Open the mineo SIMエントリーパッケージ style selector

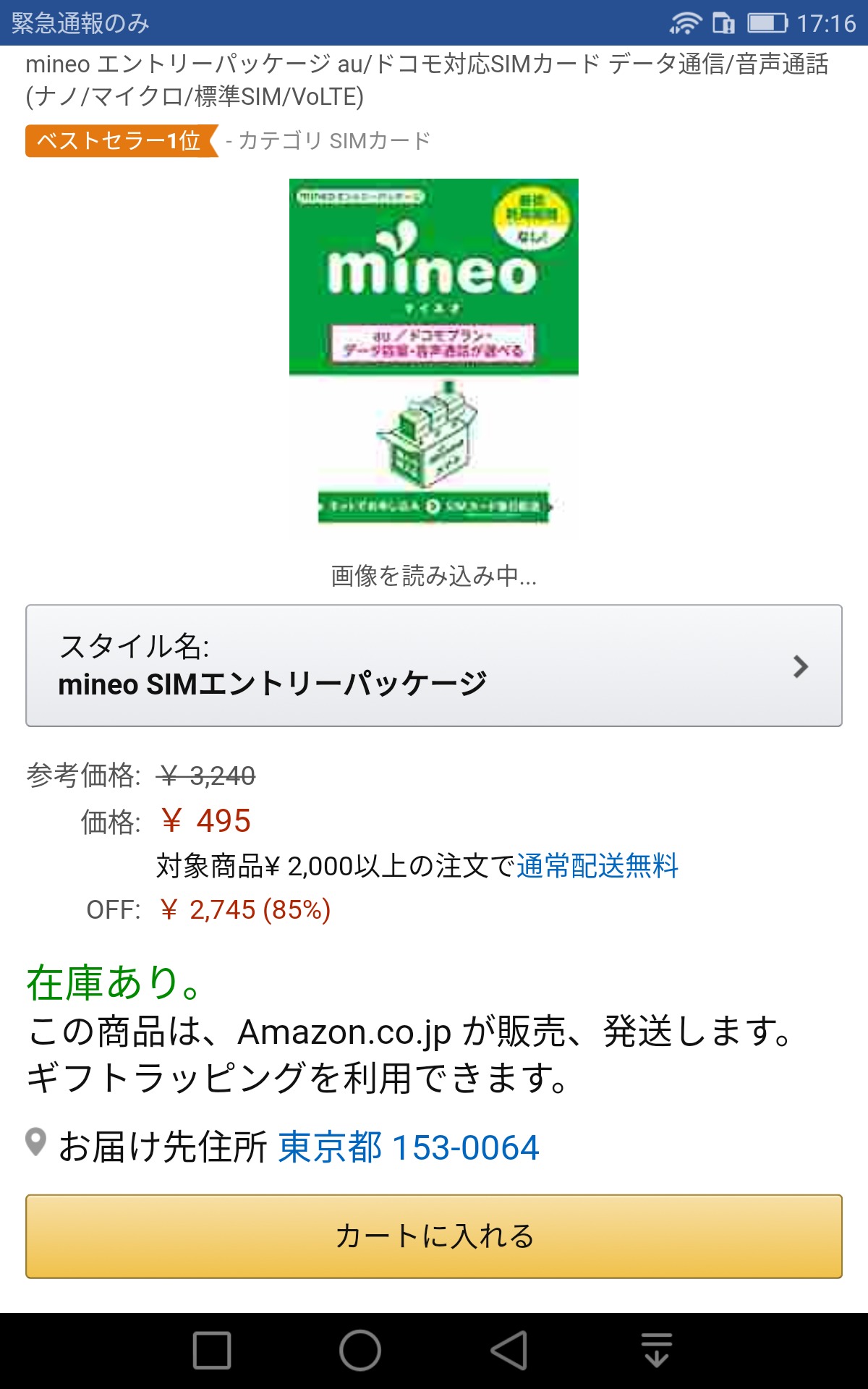point(272,683)
